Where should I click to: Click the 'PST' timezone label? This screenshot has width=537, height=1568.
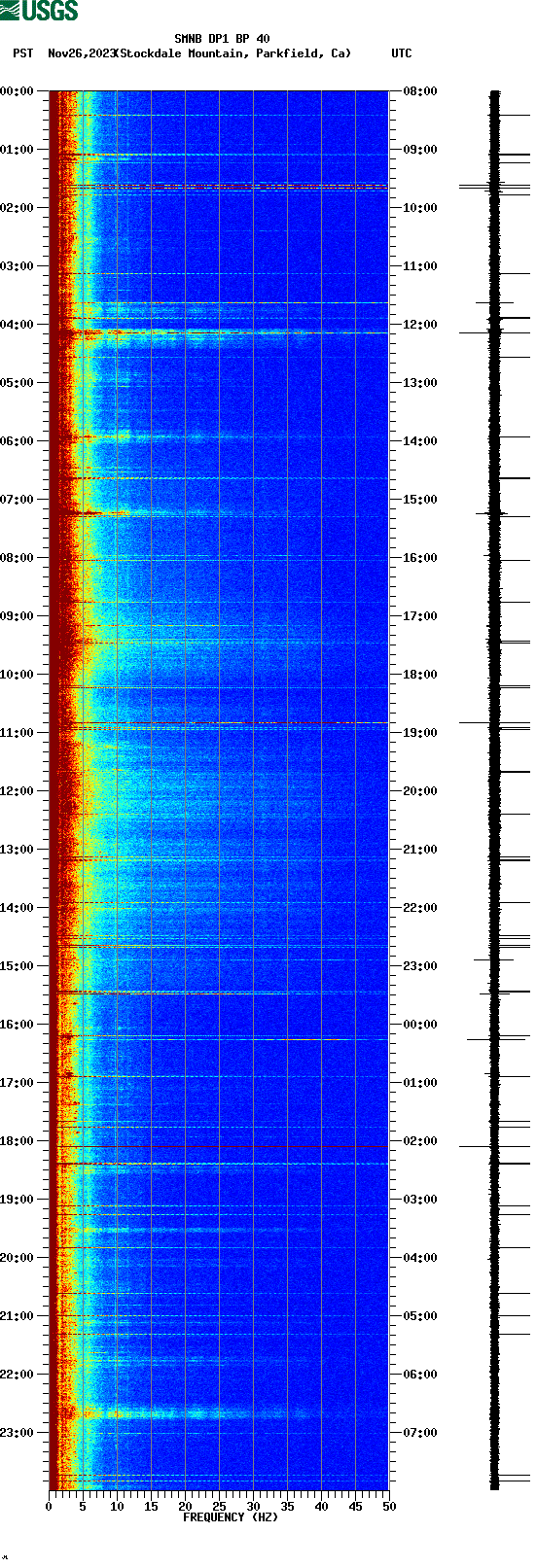pyautogui.click(x=23, y=53)
